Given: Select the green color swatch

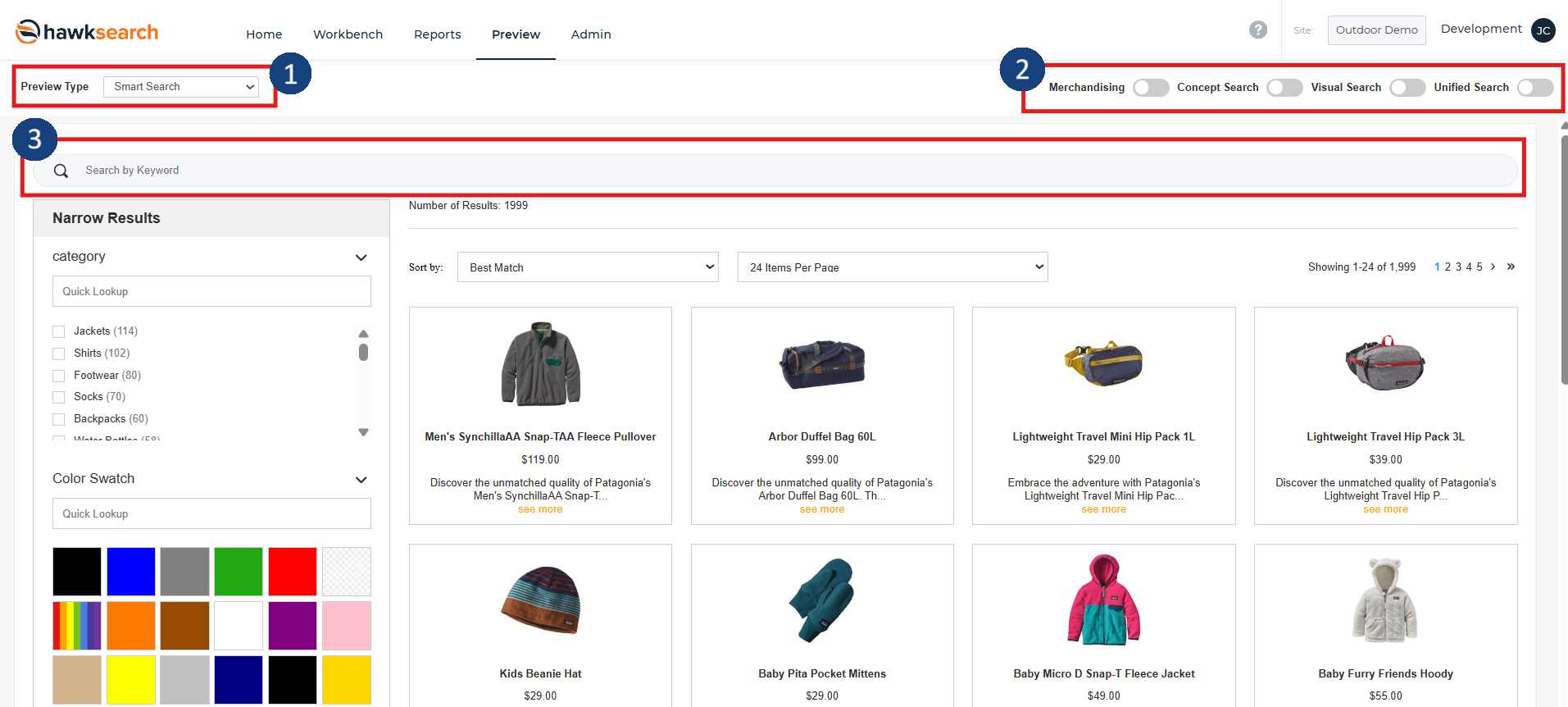Looking at the screenshot, I should [x=239, y=572].
